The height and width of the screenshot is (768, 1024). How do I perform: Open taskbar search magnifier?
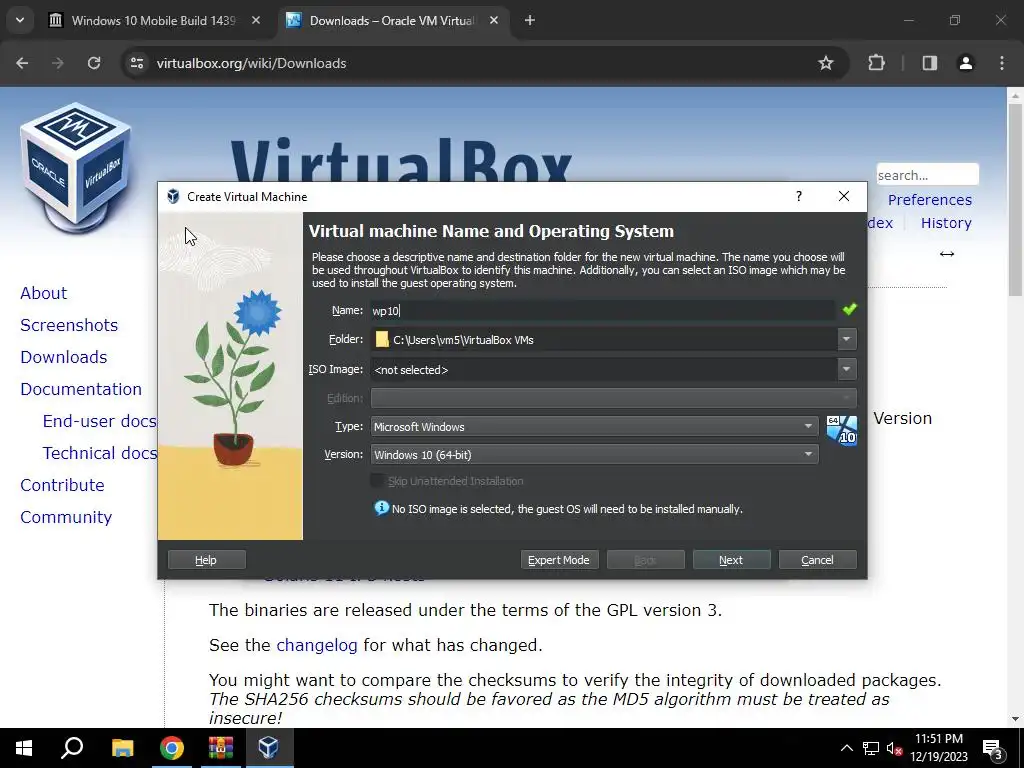click(72, 748)
